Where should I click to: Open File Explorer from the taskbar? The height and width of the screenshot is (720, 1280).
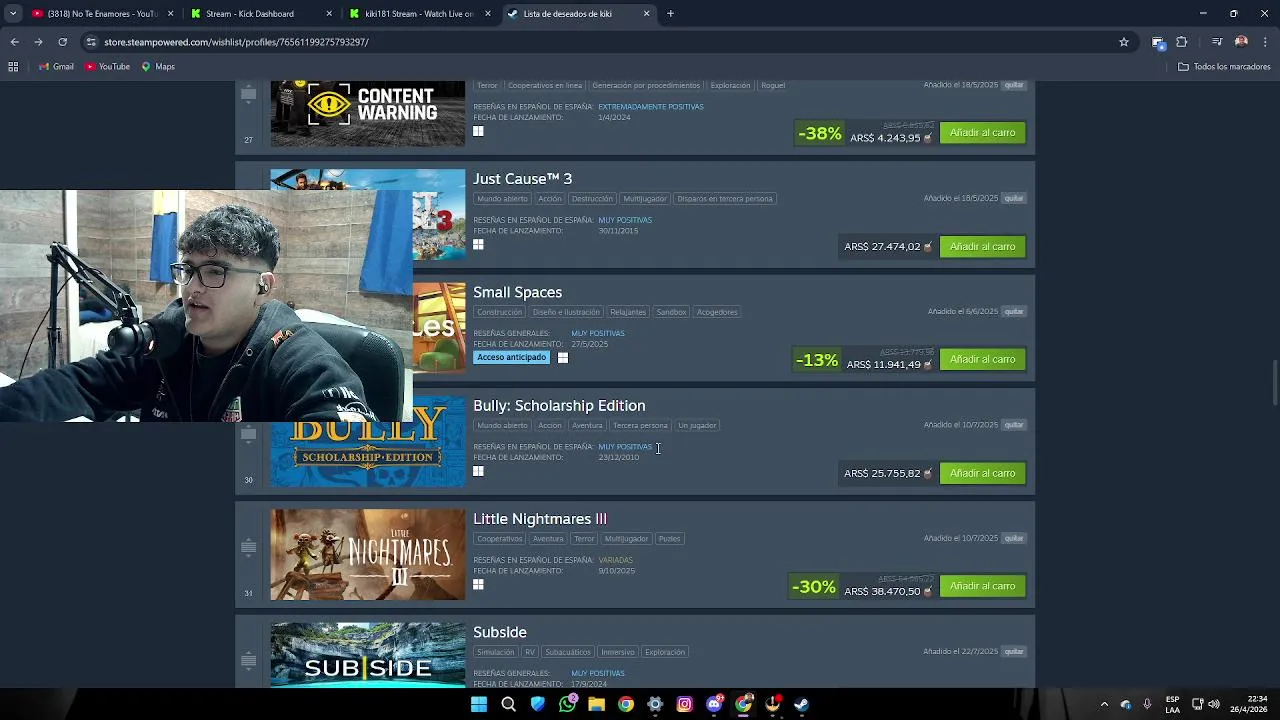tap(596, 704)
